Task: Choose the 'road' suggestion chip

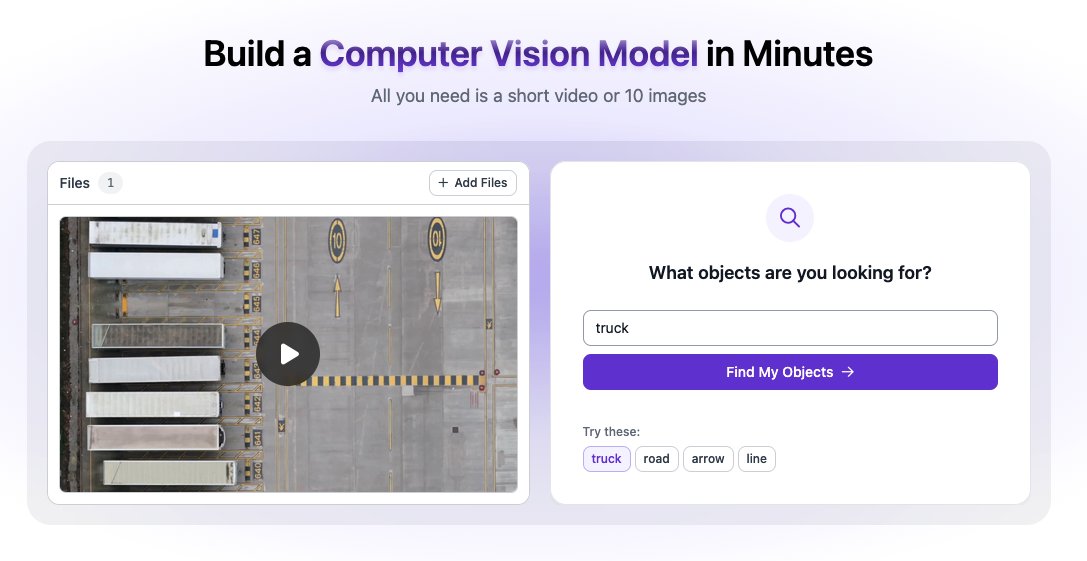Action: click(x=656, y=459)
